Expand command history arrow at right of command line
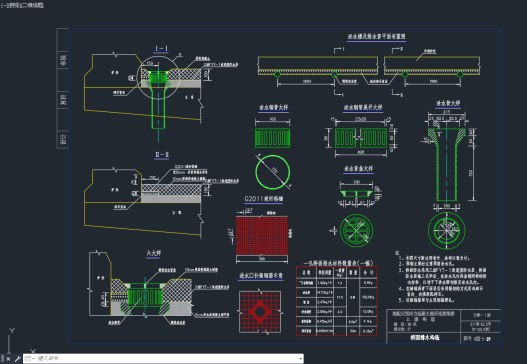The image size is (527, 364). click(x=300, y=359)
